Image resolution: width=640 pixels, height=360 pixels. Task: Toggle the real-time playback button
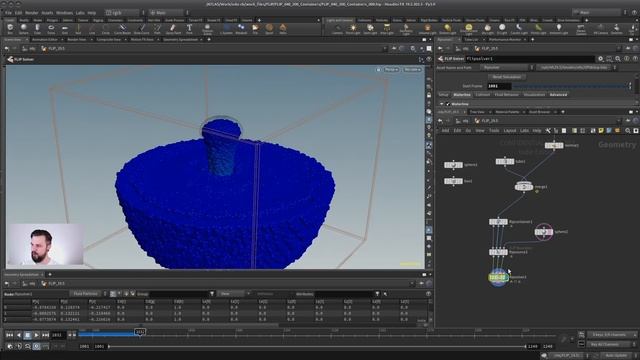(36, 346)
